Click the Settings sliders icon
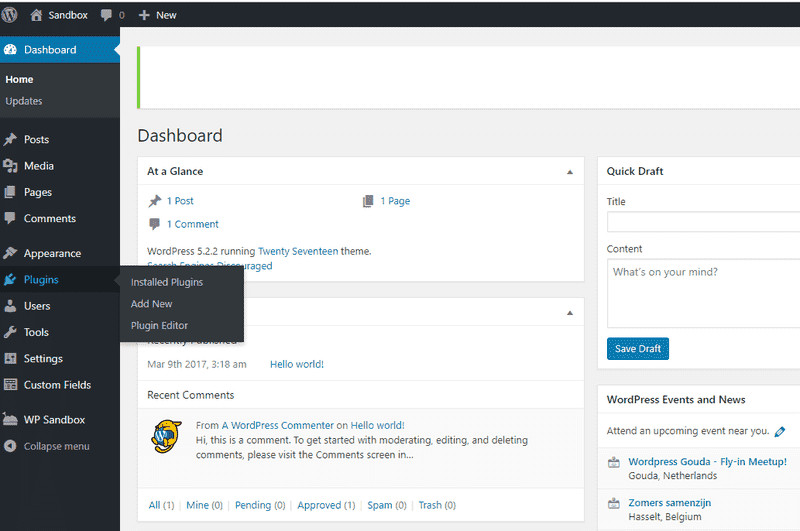800x531 pixels. point(10,359)
